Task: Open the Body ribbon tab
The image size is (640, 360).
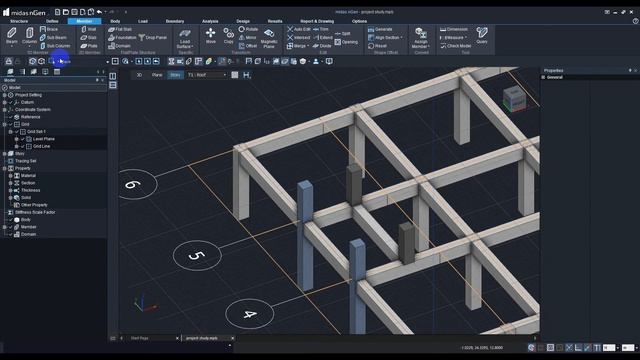Action: (115, 21)
